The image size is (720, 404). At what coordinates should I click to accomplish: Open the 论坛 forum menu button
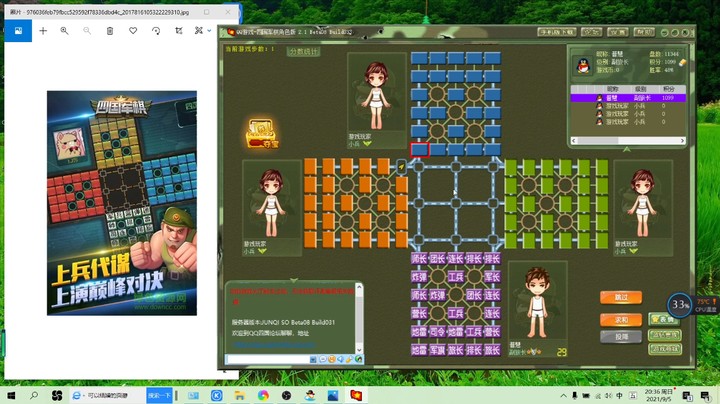[591, 32]
